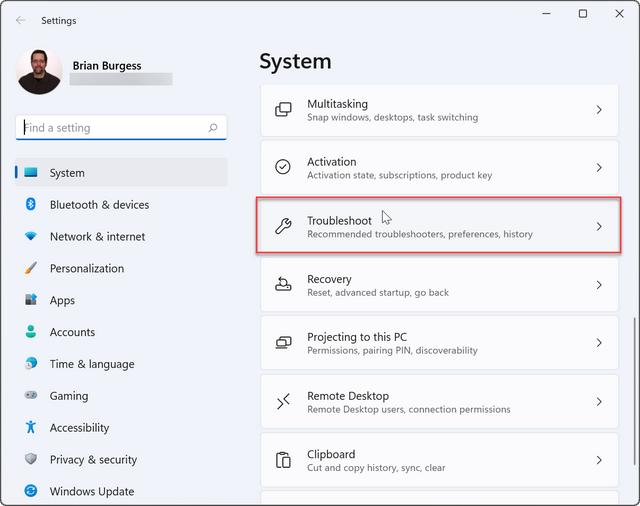Click the Multitasking windows icon

(x=283, y=110)
